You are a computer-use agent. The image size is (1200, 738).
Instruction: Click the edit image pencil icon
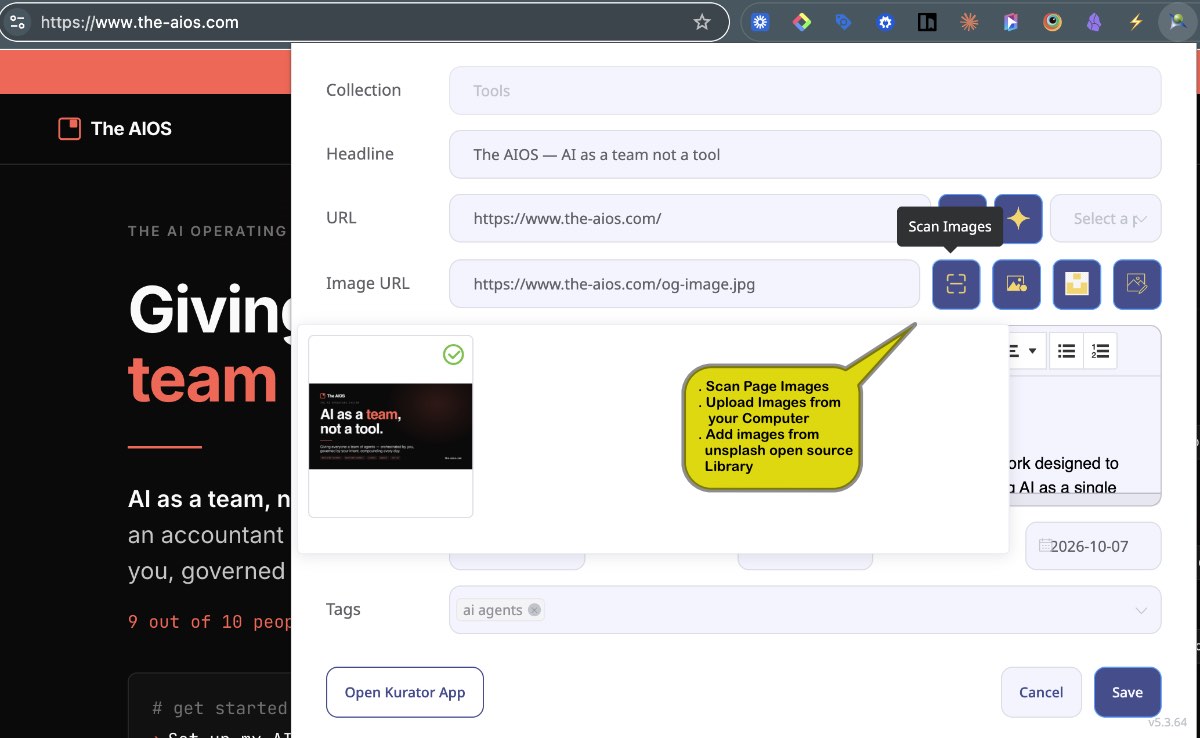pyautogui.click(x=1136, y=284)
